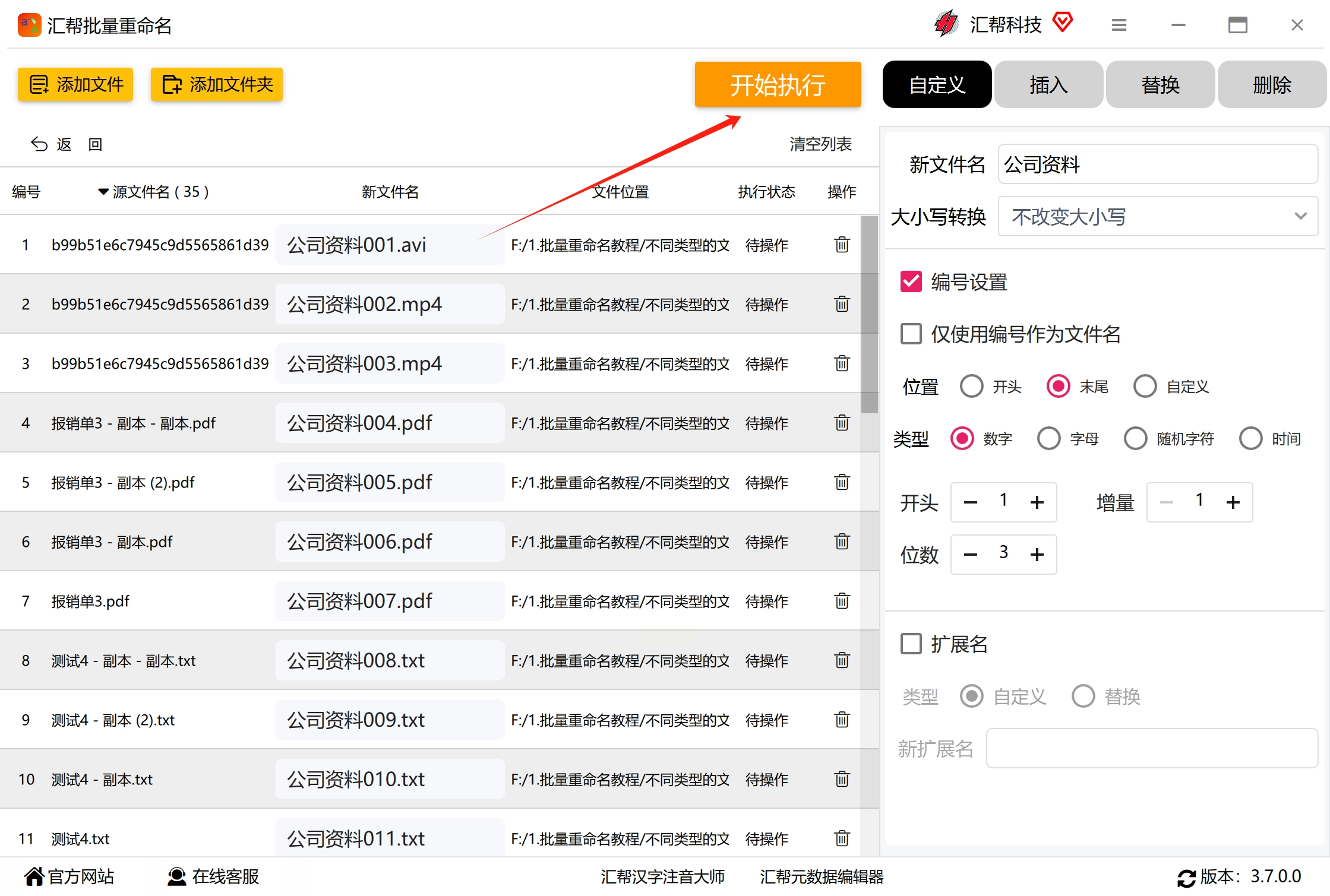Enable 仅使用编号作为文件名 checkbox
This screenshot has width=1330, height=896.
point(911,334)
